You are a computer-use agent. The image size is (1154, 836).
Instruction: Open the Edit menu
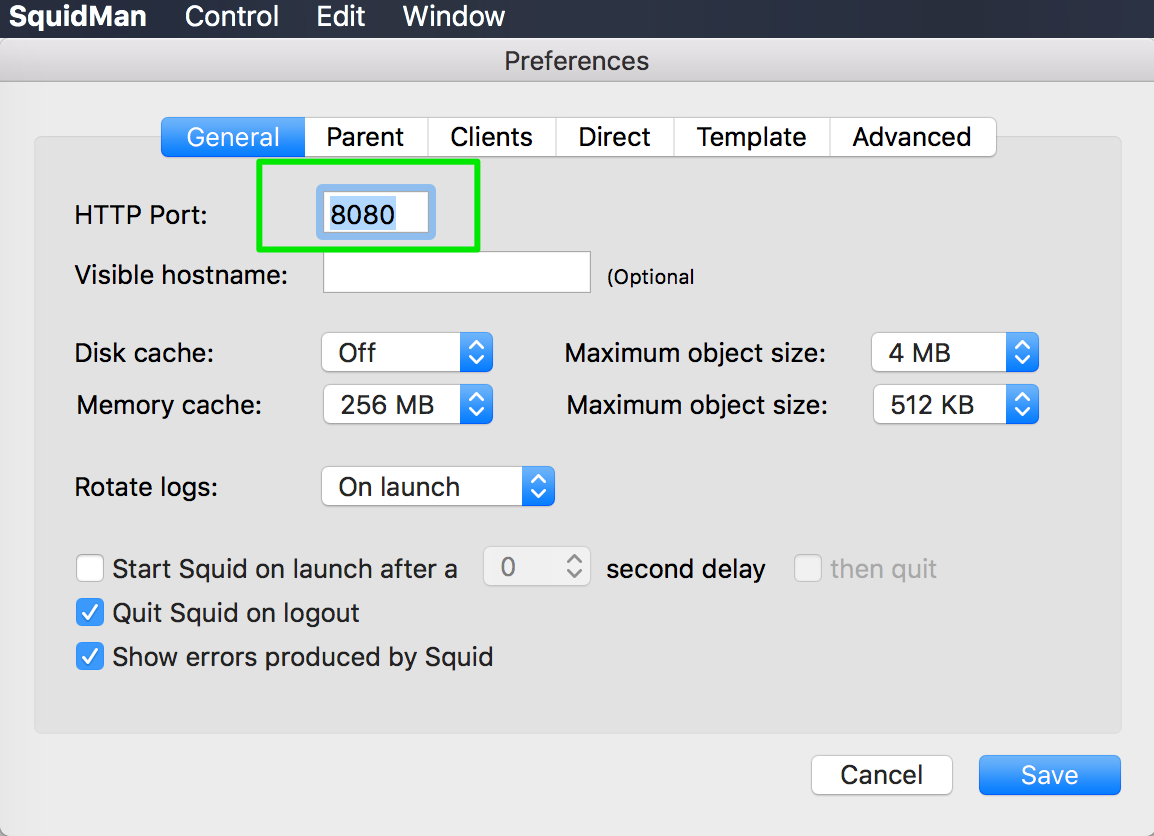[340, 16]
